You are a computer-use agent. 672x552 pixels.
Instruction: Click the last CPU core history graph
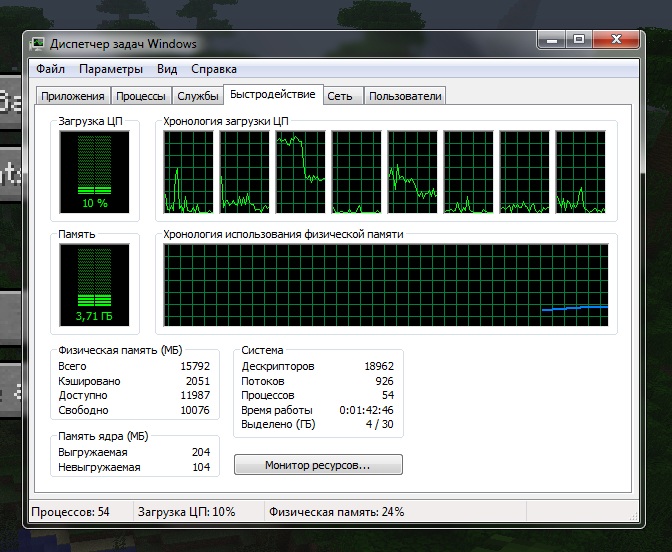click(x=581, y=173)
